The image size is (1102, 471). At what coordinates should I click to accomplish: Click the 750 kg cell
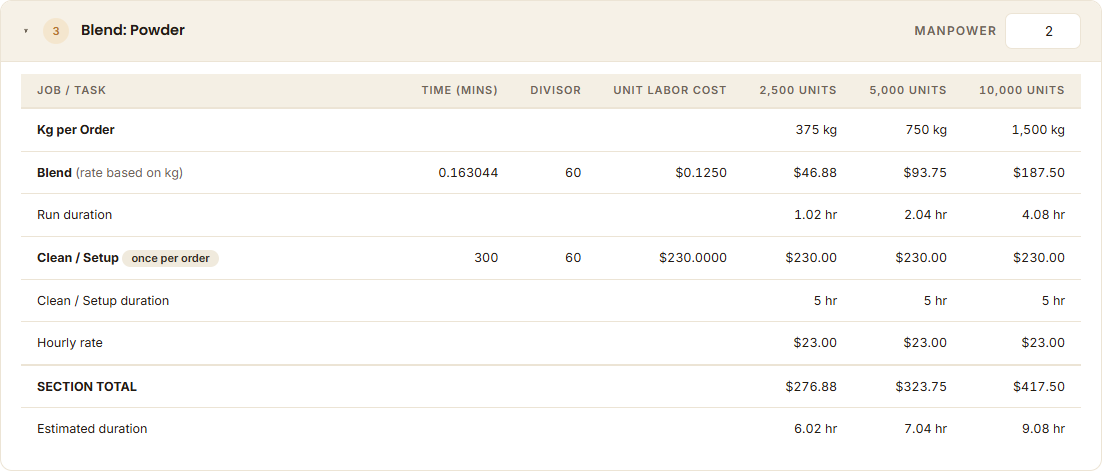[926, 130]
